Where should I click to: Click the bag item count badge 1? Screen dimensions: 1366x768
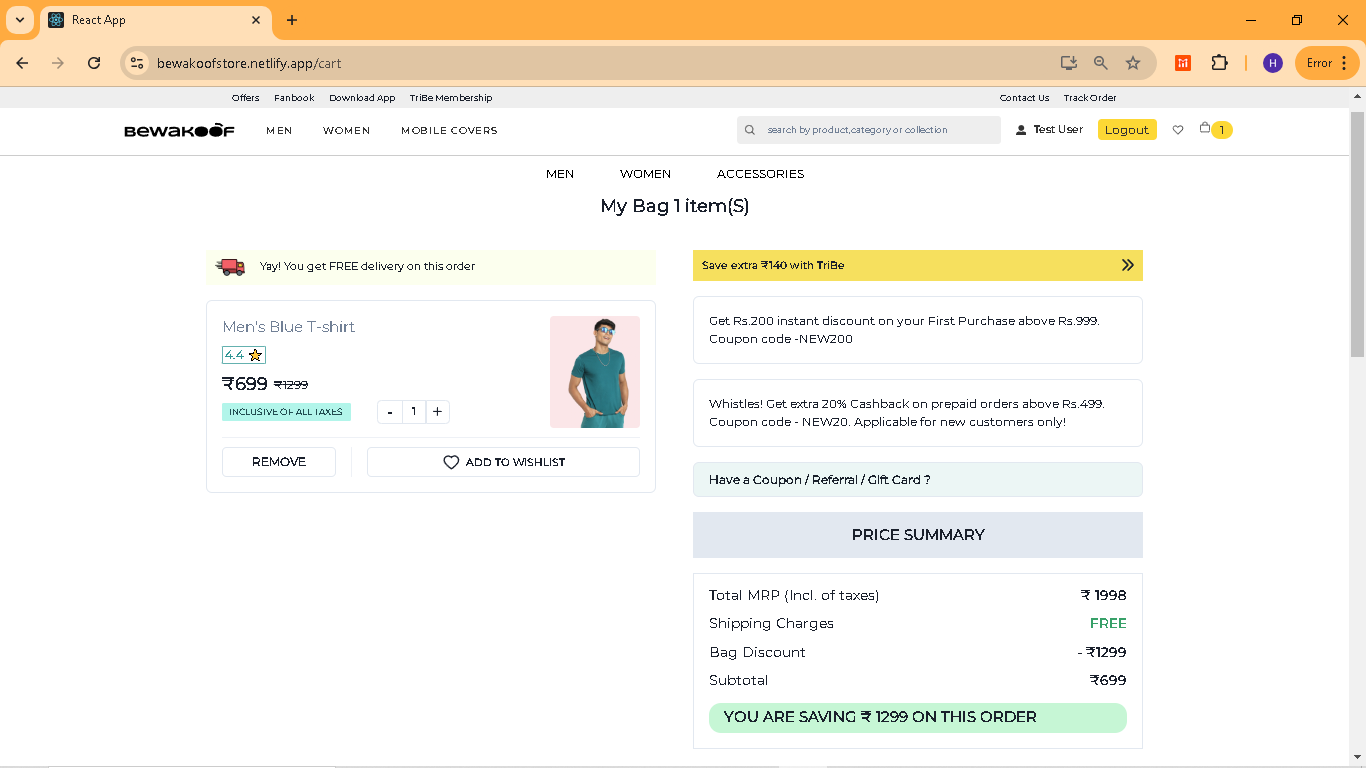coord(1221,130)
